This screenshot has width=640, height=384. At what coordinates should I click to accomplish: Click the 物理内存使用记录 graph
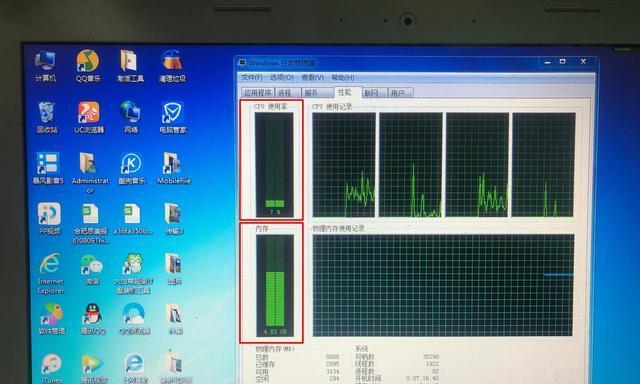click(443, 285)
